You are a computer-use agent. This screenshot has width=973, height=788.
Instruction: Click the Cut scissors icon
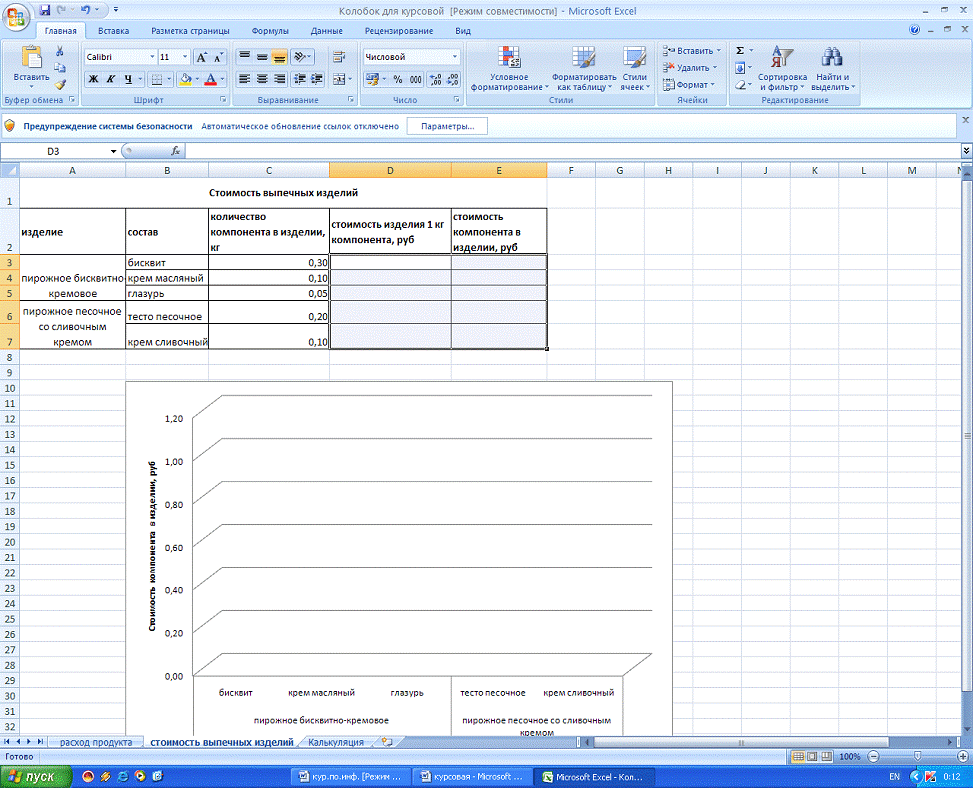60,51
